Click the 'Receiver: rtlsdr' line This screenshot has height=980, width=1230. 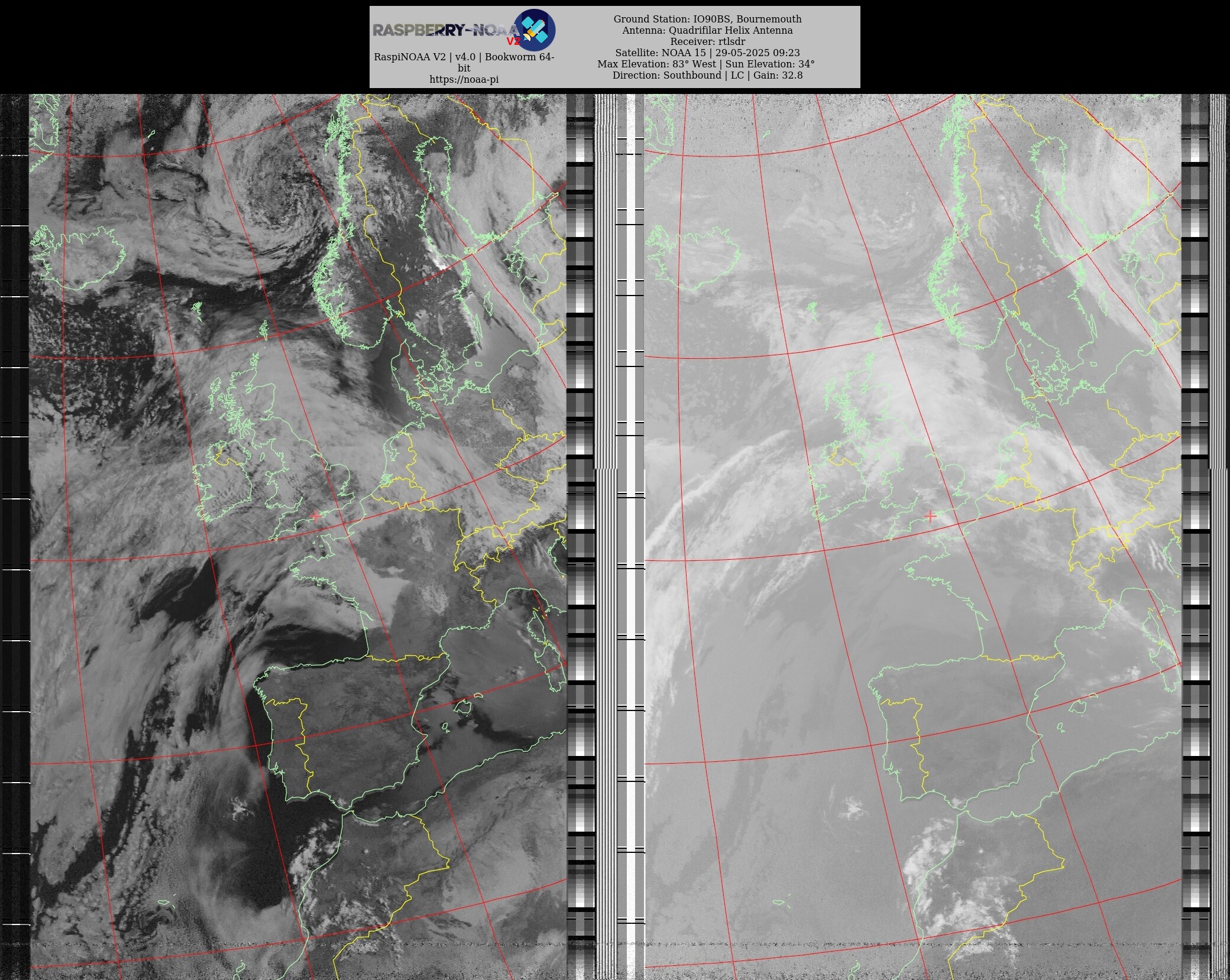(x=707, y=41)
